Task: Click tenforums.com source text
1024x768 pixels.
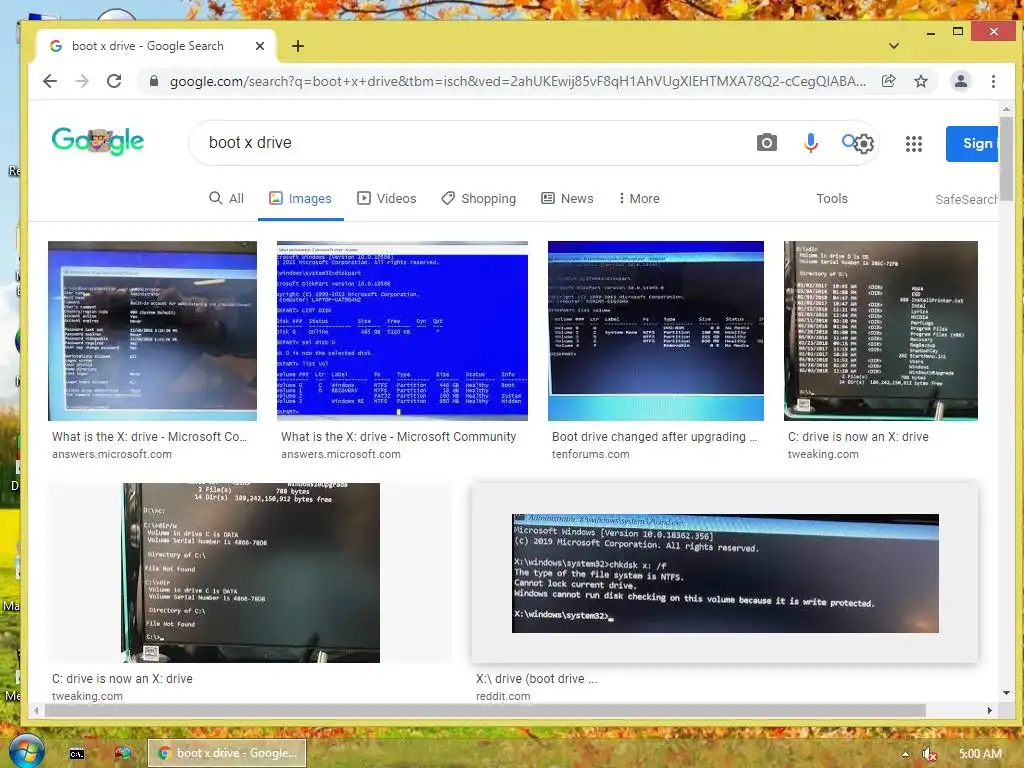Action: [x=590, y=455]
